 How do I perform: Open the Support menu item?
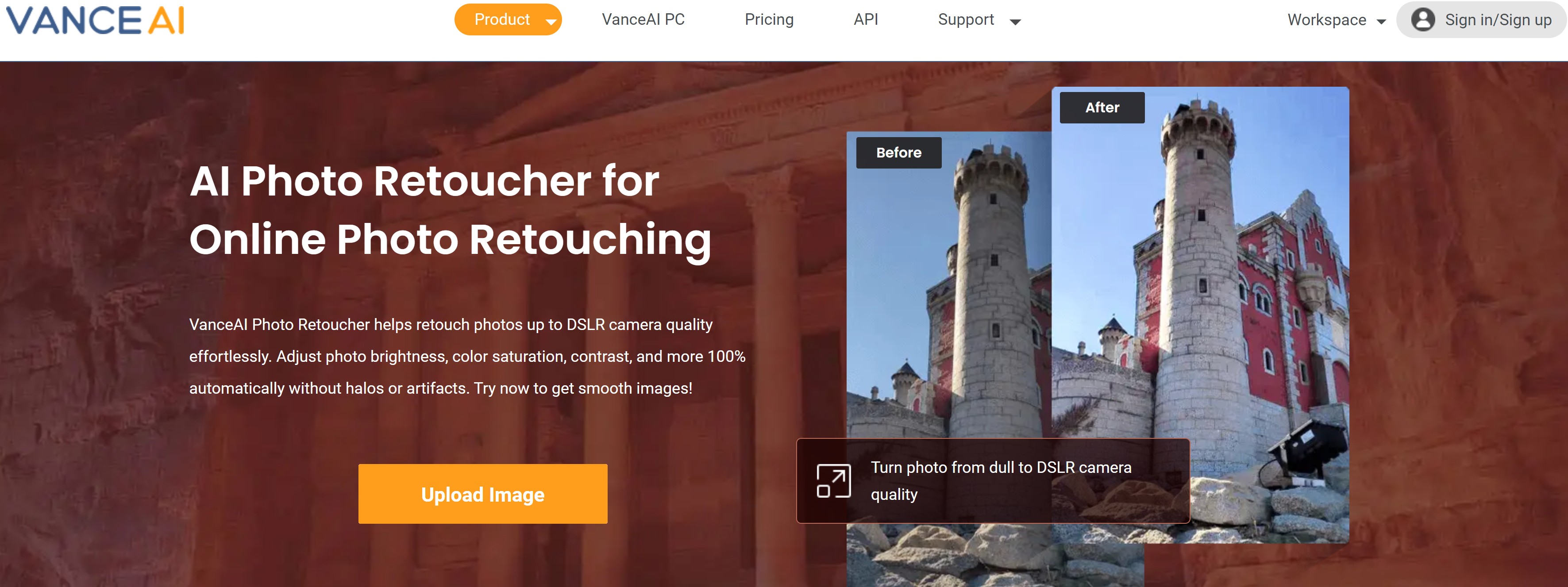tap(965, 19)
